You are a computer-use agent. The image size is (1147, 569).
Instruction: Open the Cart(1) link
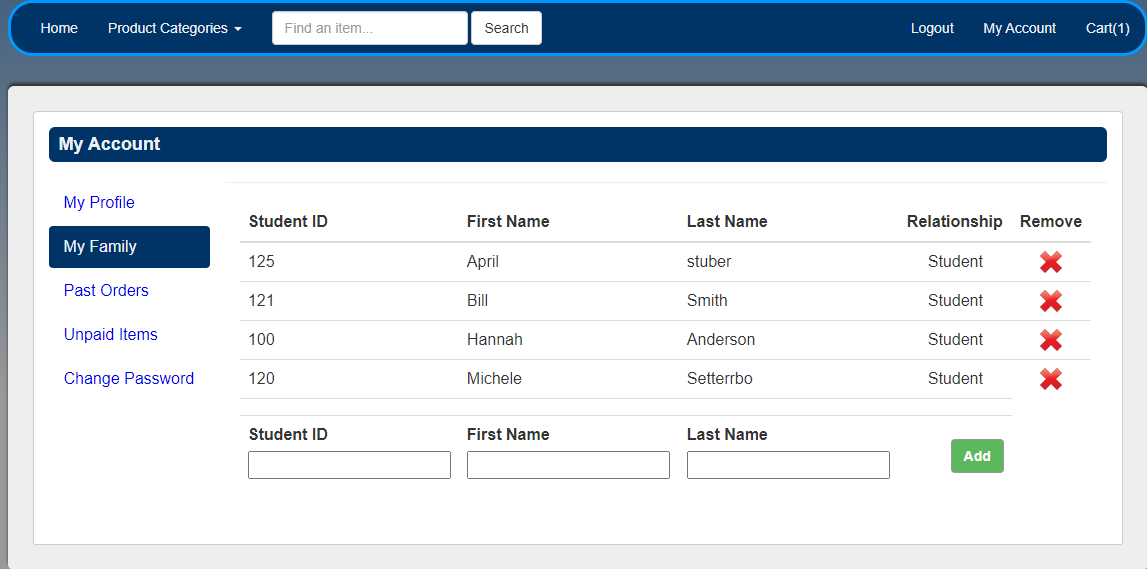coord(1107,28)
